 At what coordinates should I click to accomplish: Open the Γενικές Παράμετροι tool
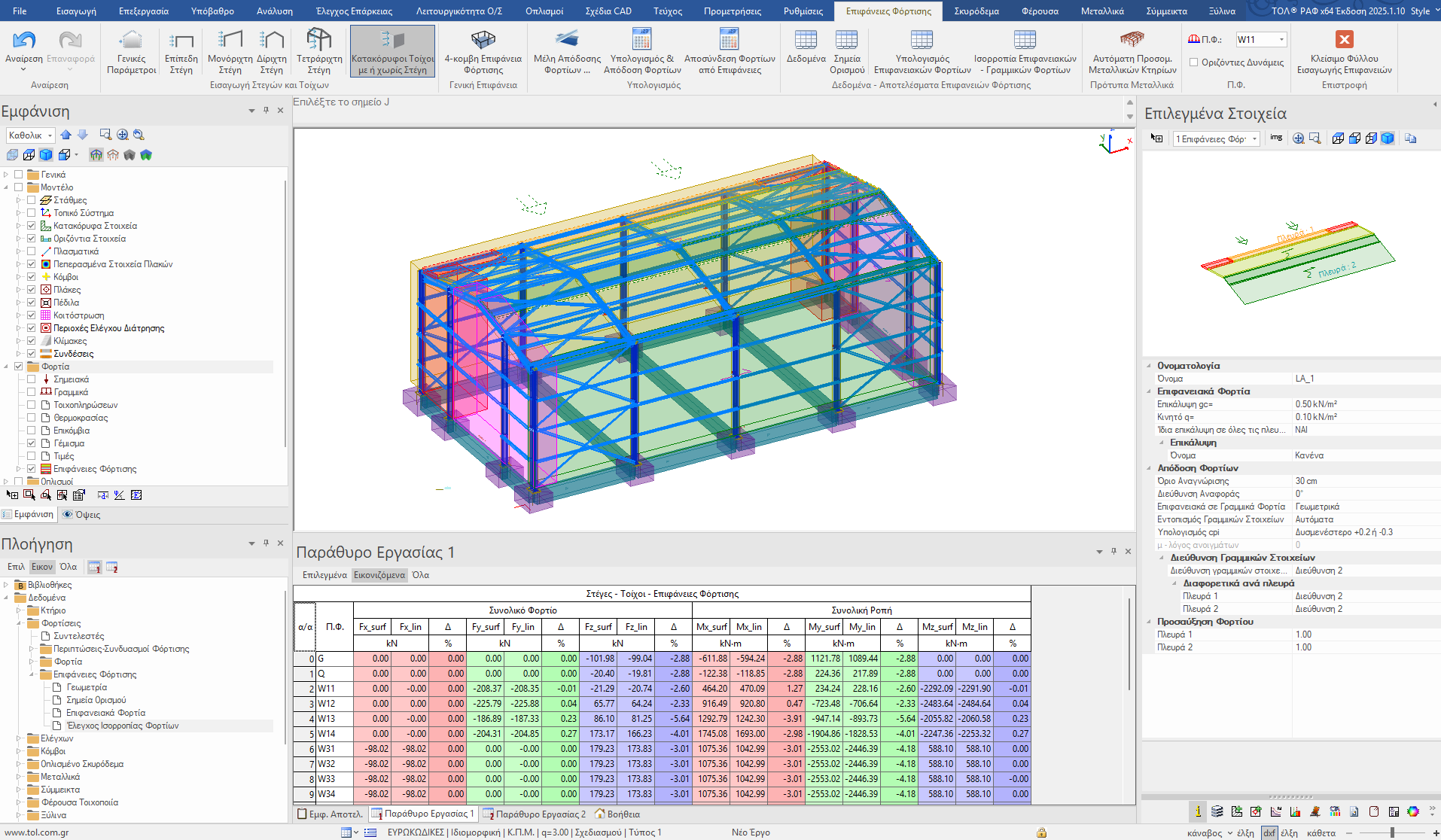(131, 40)
